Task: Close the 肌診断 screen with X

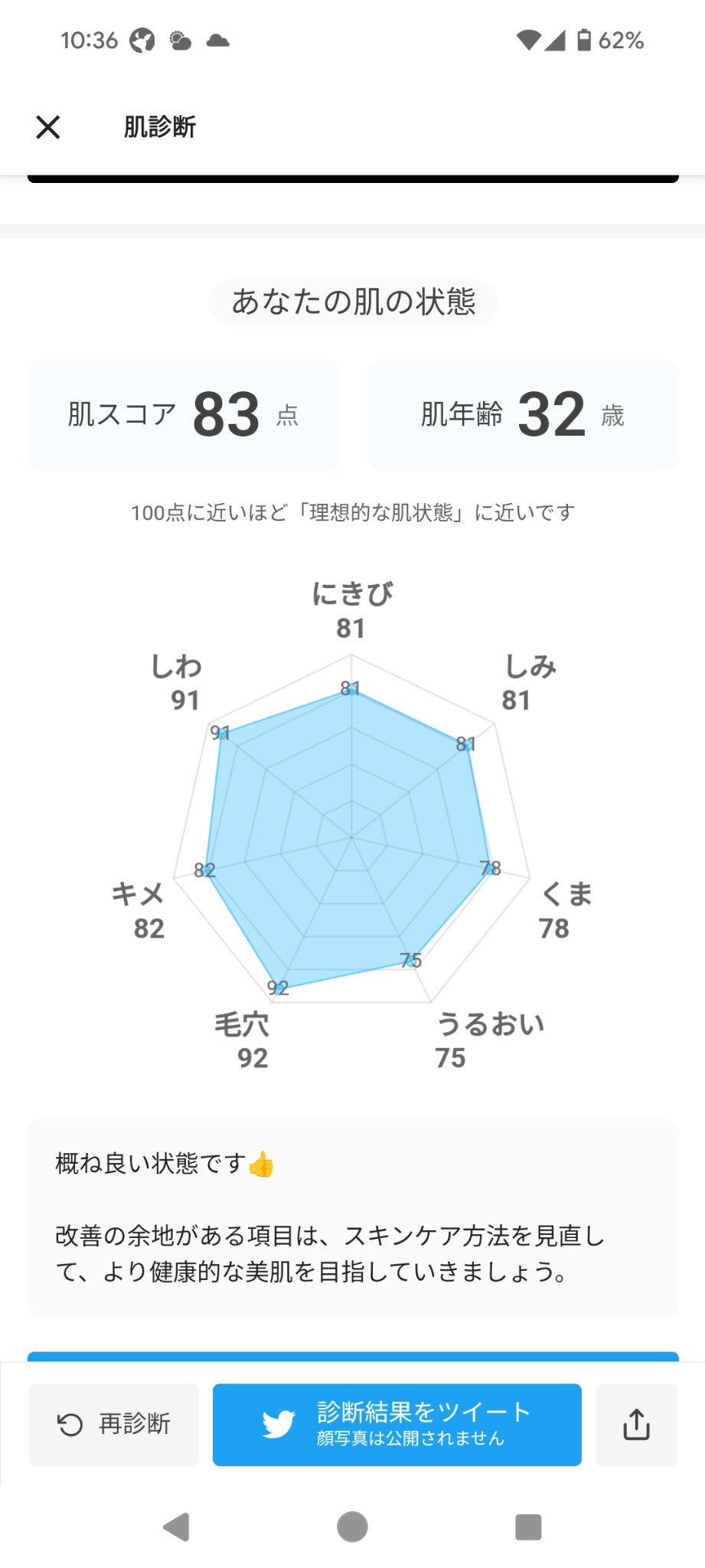Action: tap(48, 127)
